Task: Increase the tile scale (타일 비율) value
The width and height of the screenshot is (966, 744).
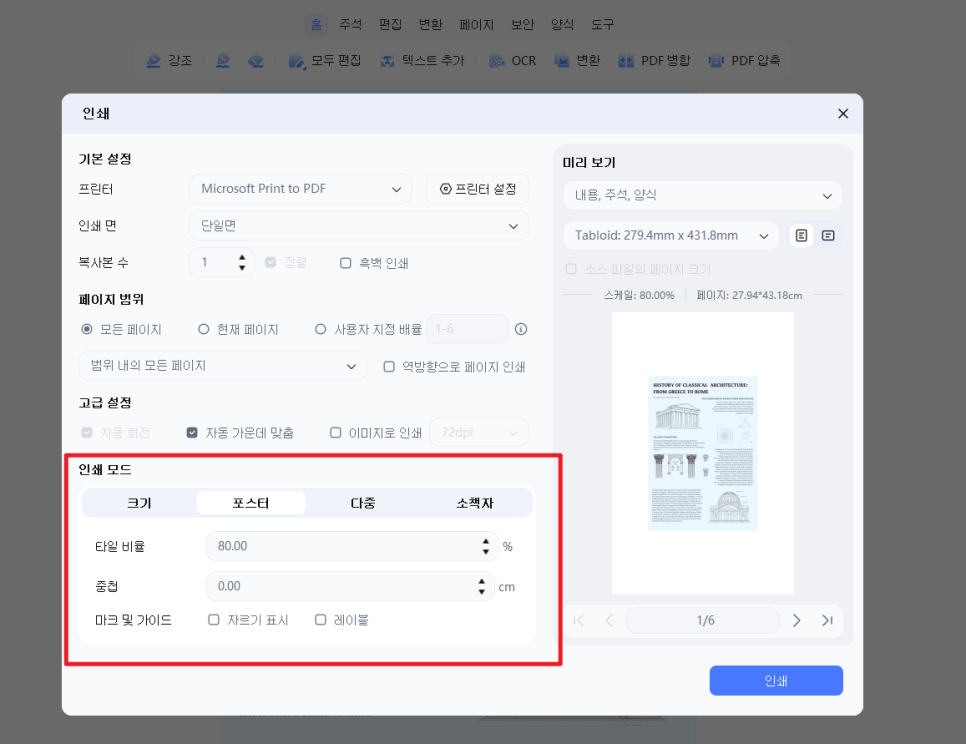Action: pyautogui.click(x=486, y=541)
